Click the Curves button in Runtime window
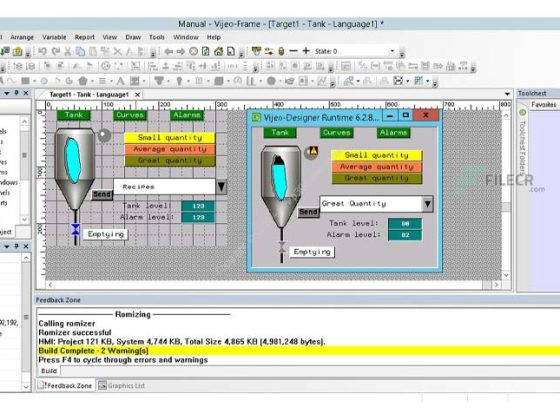 pyautogui.click(x=336, y=132)
